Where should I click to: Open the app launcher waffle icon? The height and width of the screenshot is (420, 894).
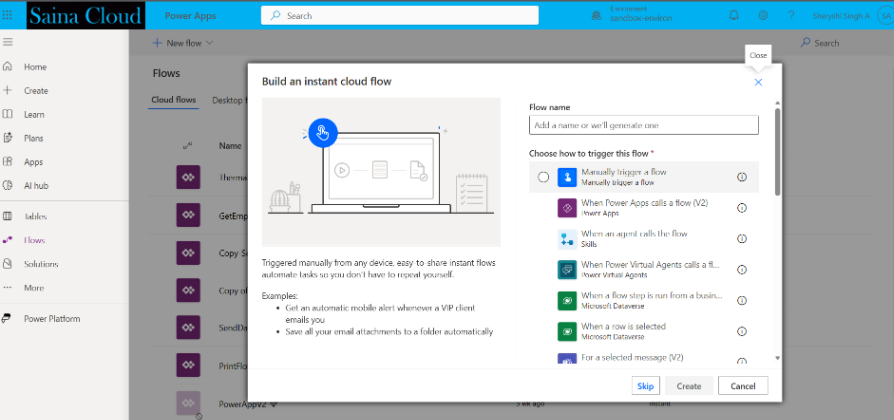click(9, 15)
